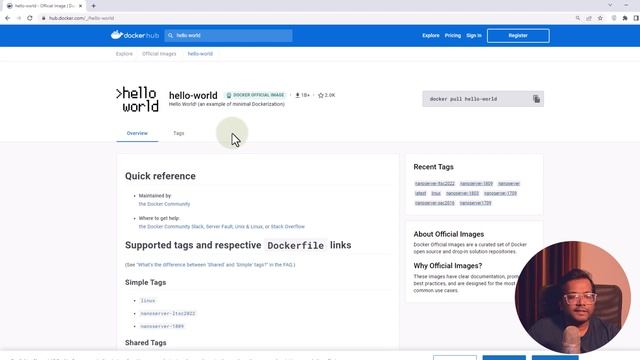Viewport: 640px width, 360px height.
Task: Click the shield extension icon in browser toolbar
Action: pyautogui.click(x=613, y=18)
